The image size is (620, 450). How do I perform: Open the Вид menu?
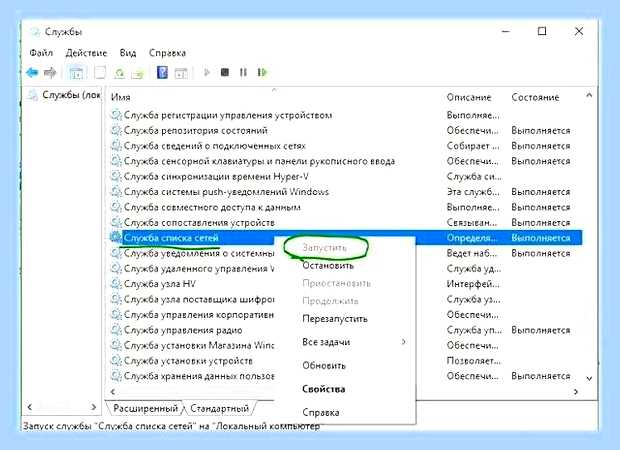click(128, 53)
